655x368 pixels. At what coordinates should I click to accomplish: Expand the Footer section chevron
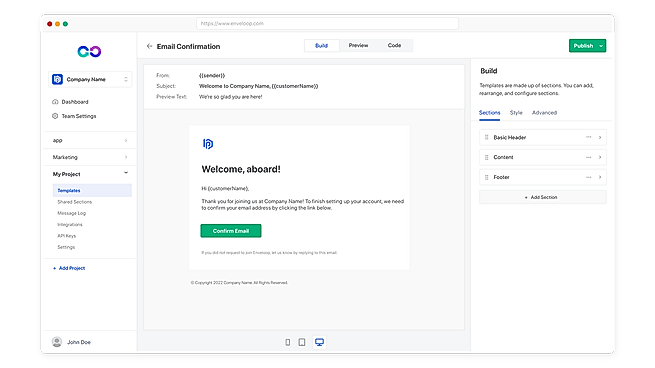[x=600, y=177]
